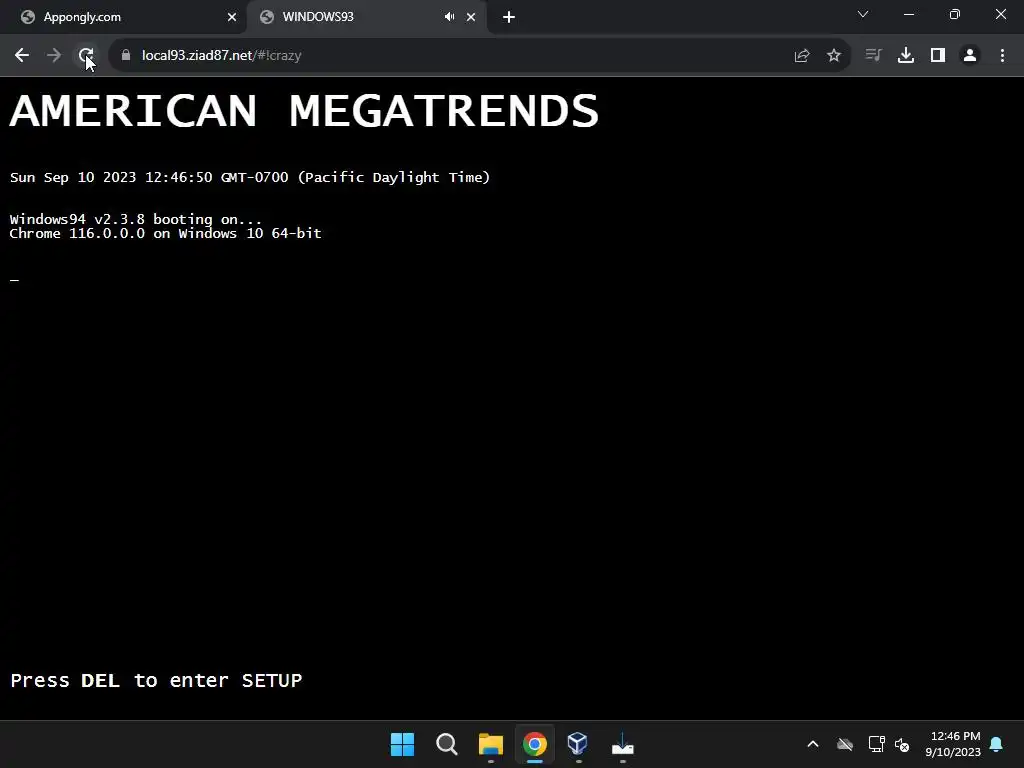This screenshot has width=1024, height=768.
Task: Open clock showing 12:46 PM
Action: click(x=953, y=744)
